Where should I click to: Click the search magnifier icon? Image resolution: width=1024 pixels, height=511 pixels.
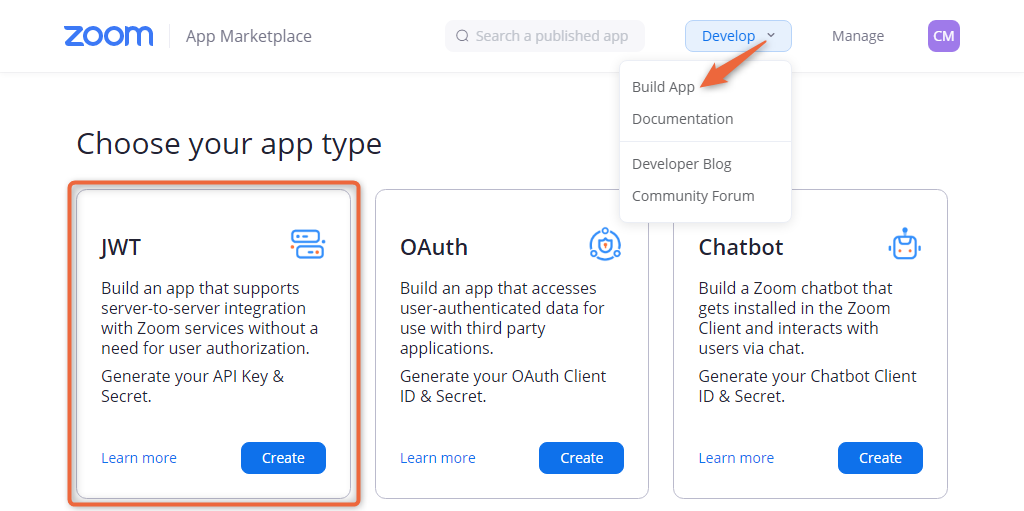pyautogui.click(x=462, y=36)
